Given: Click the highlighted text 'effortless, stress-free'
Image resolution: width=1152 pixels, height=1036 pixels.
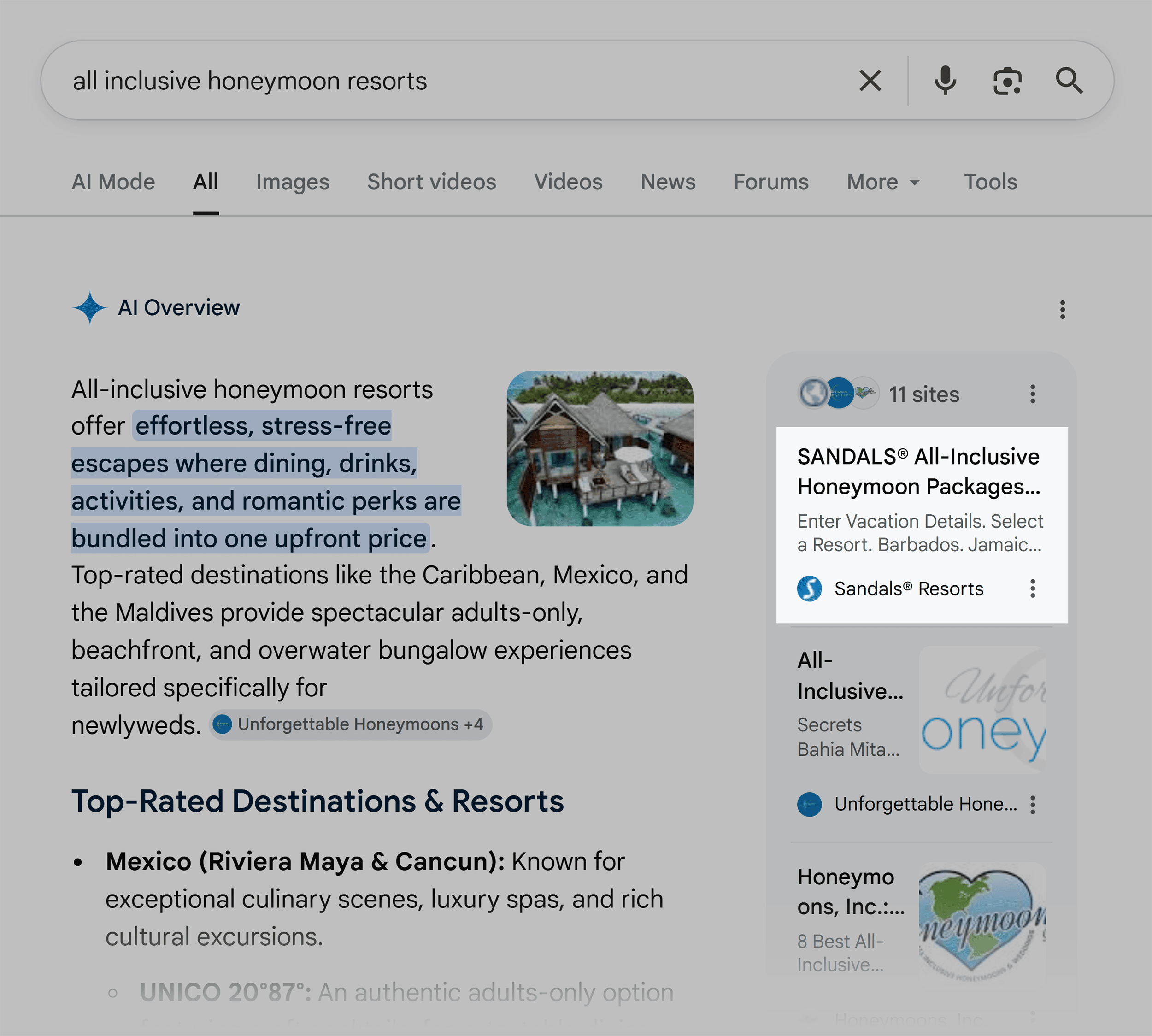Looking at the screenshot, I should [263, 426].
